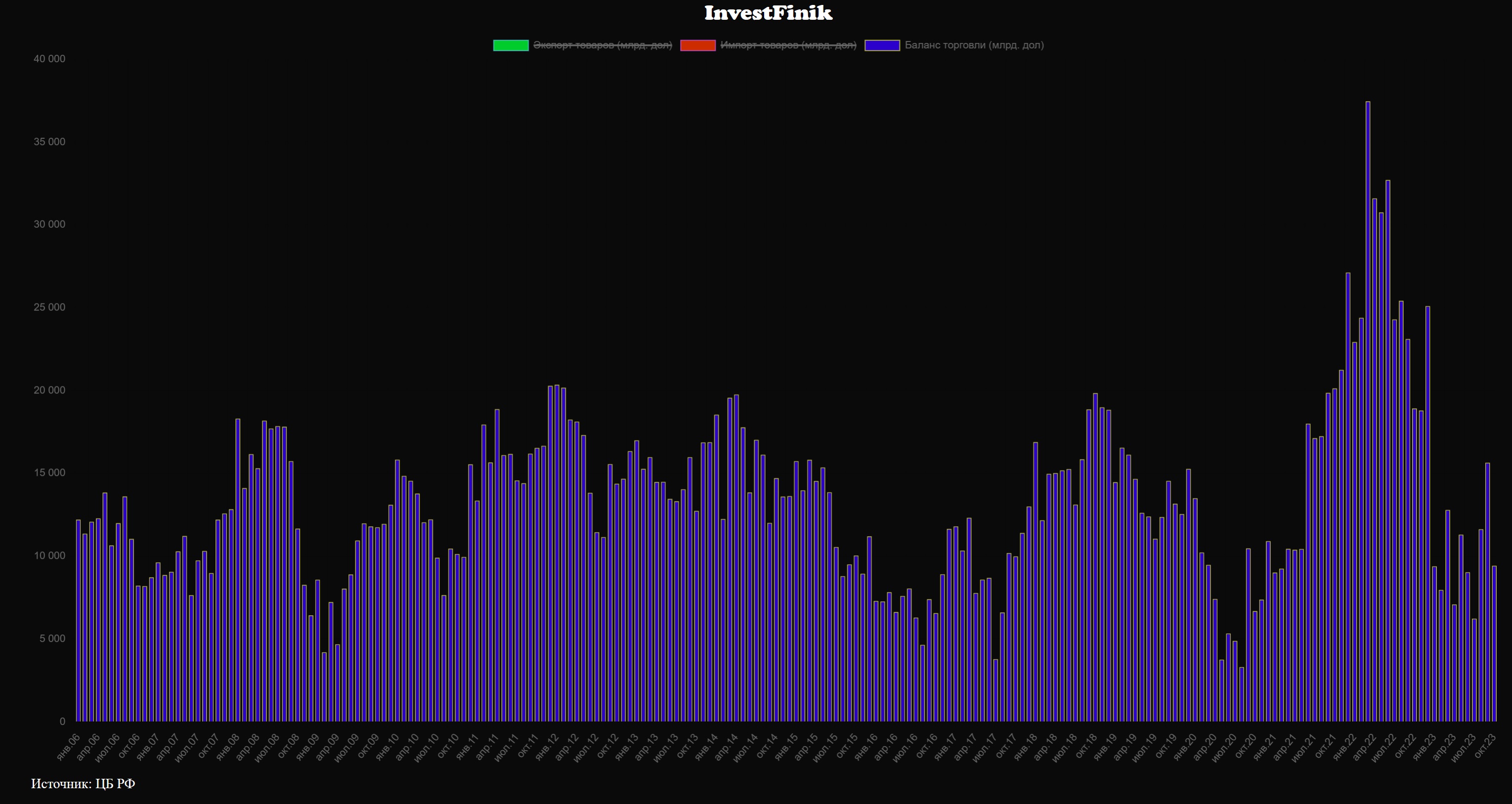This screenshot has height=804, width=1512.
Task: Show the Экспорт товаров series via its label
Action: point(602,45)
